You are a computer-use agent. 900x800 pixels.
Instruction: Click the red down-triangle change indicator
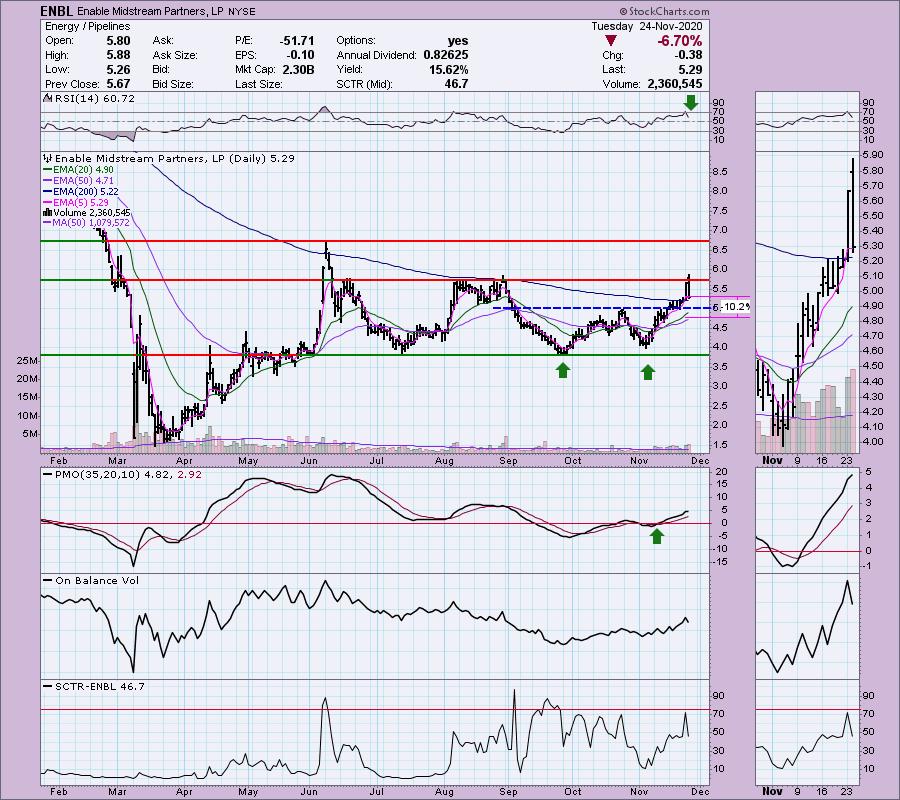[611, 41]
